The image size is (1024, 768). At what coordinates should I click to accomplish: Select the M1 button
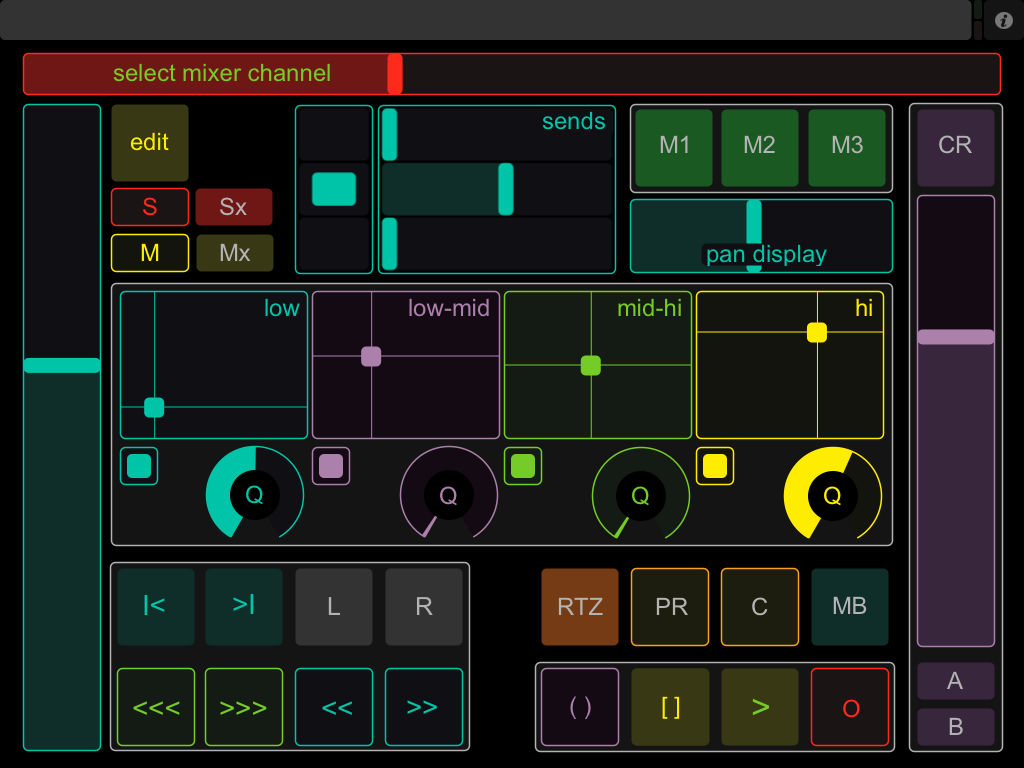point(673,148)
